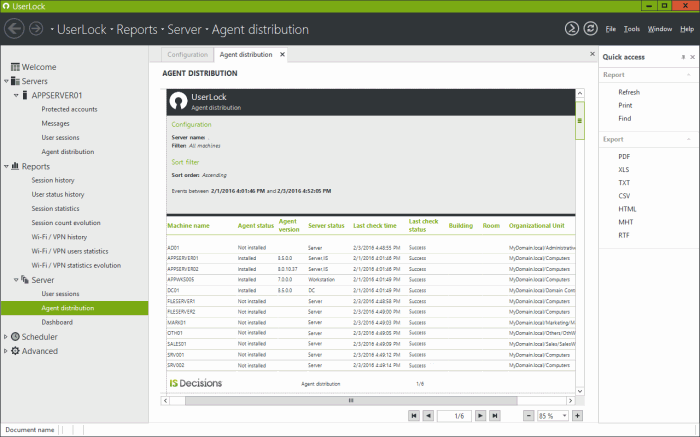
Task: Close the Agent distribution tab
Action: (282, 54)
